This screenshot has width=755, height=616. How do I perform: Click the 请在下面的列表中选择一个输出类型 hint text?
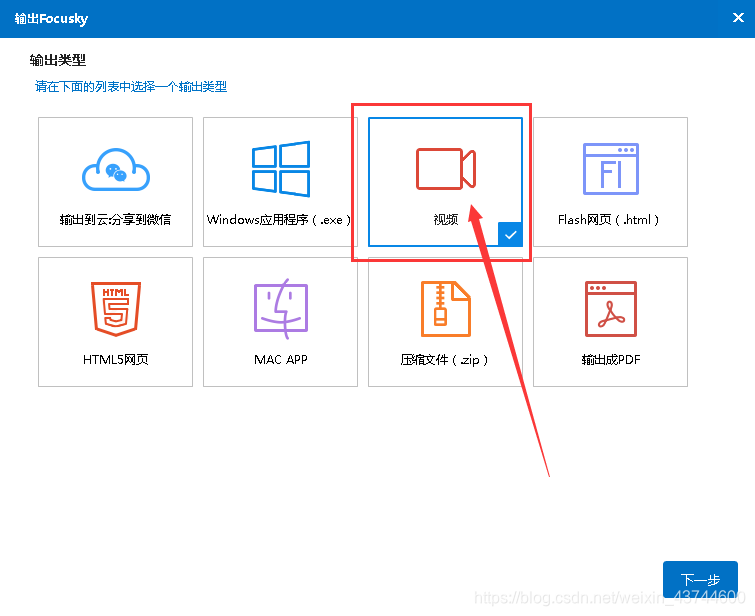pyautogui.click(x=130, y=87)
